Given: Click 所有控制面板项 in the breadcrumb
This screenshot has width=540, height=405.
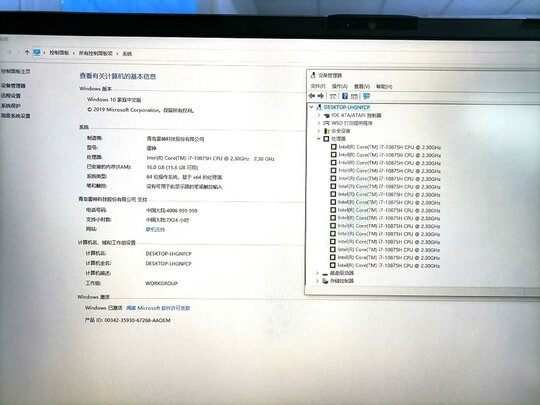Looking at the screenshot, I should click(x=96, y=53).
